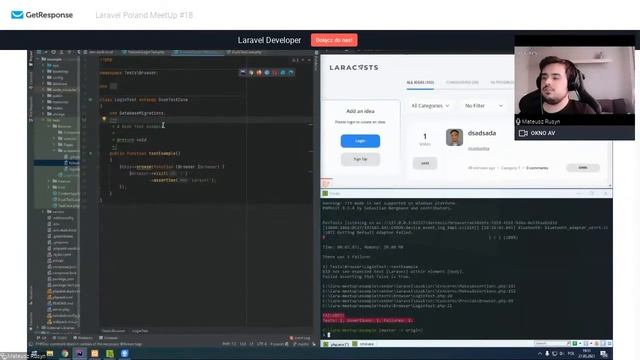Expand the resources folder in project tree
The image size is (640, 360).
(x=43, y=102)
